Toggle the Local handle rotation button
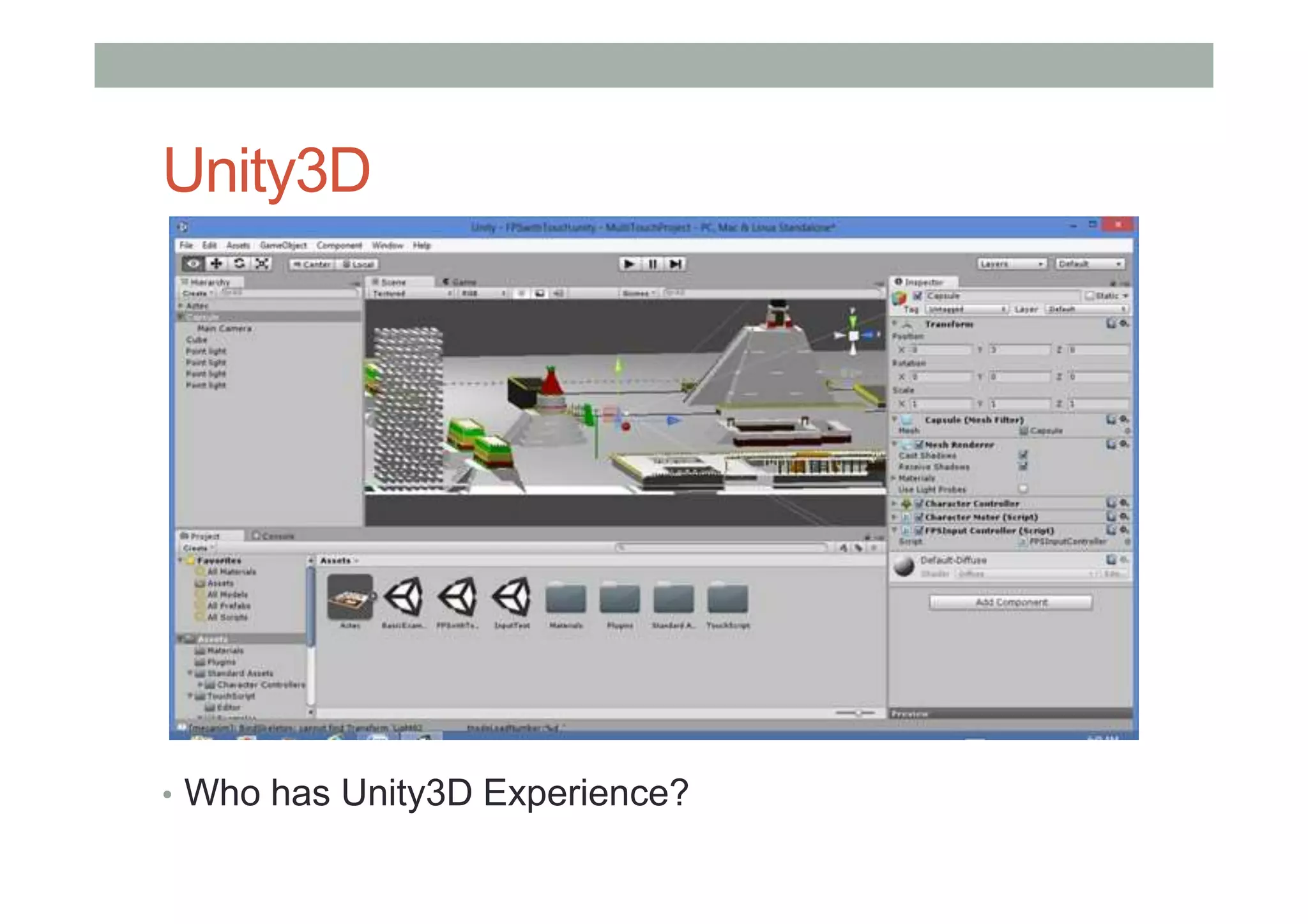 (x=358, y=264)
